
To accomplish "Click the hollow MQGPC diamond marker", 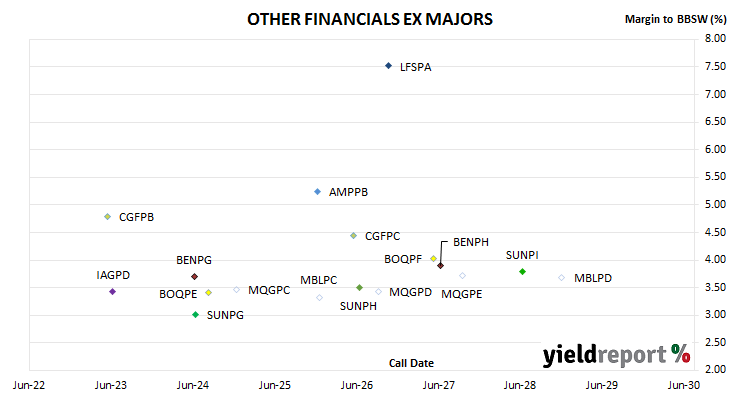I will [x=237, y=290].
